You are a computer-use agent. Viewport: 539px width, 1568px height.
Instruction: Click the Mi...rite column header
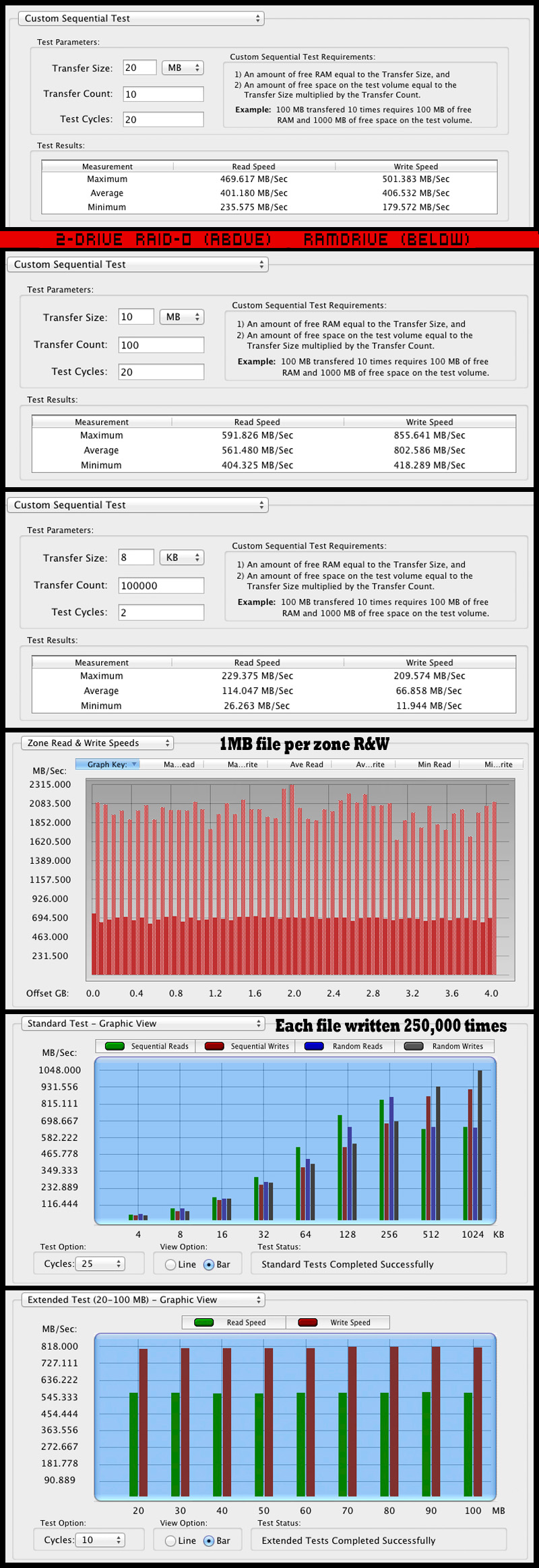(x=499, y=764)
